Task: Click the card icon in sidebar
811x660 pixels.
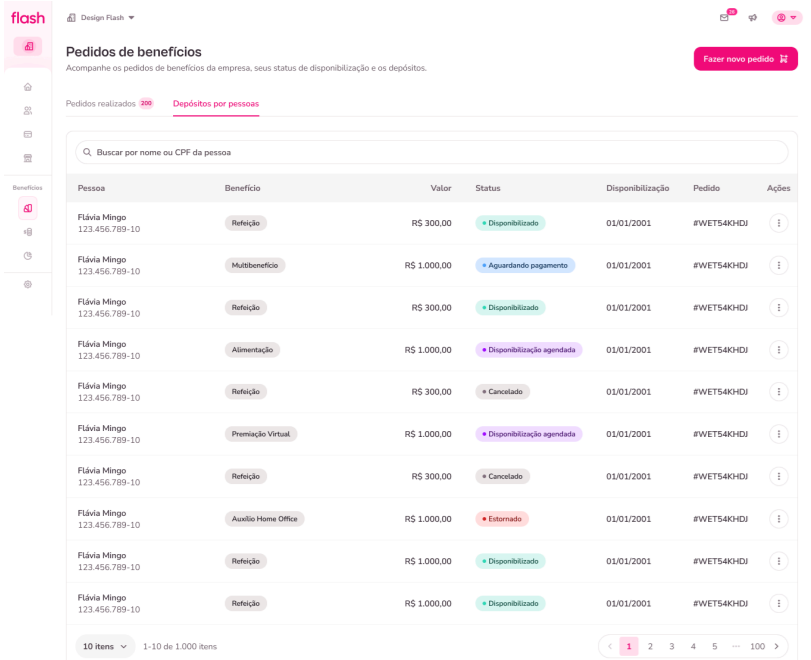Action: point(28,134)
